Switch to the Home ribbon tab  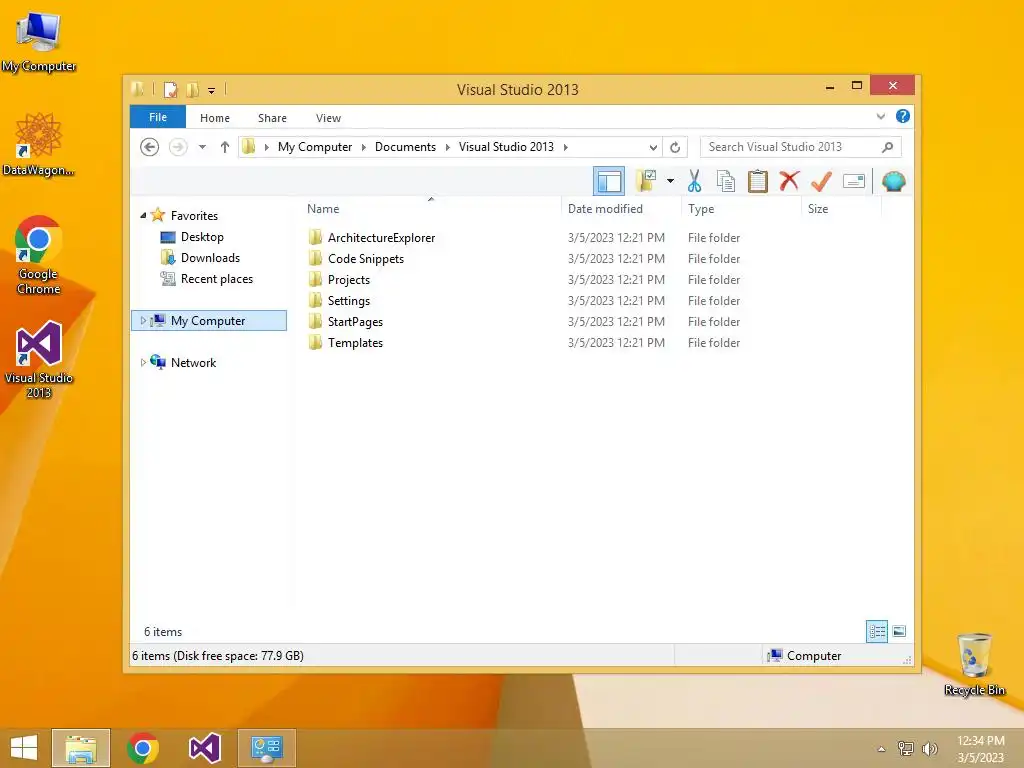point(215,118)
